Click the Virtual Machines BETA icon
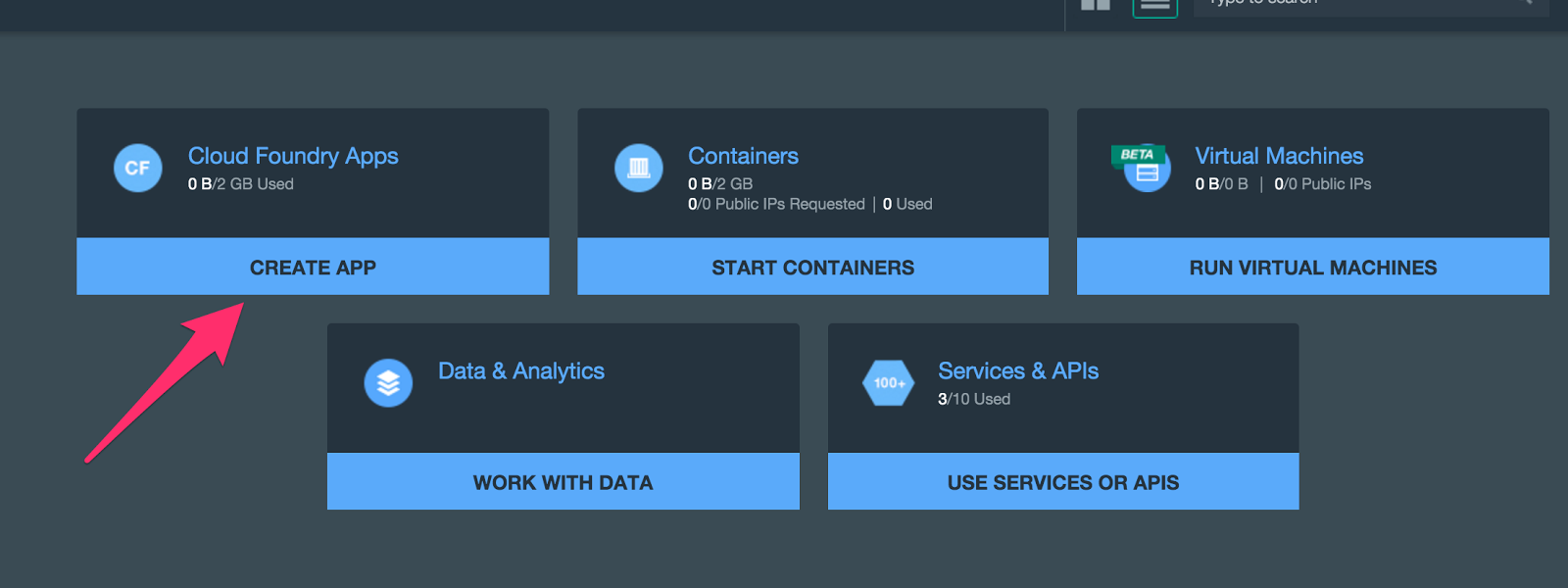The width and height of the screenshot is (1568, 588). (x=1141, y=169)
